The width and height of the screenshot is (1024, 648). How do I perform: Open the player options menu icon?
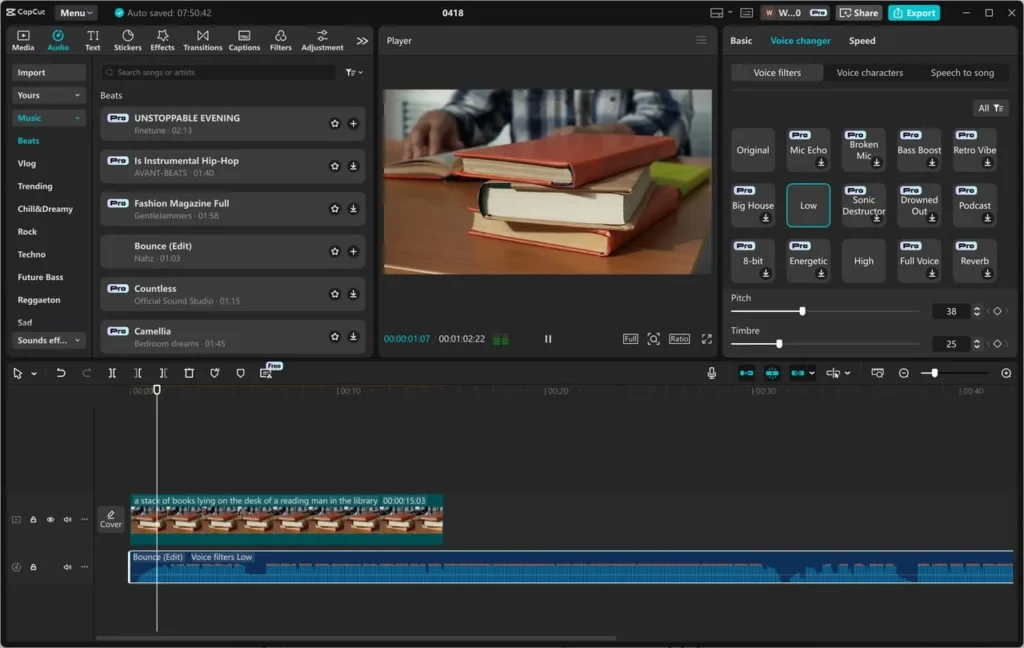coord(701,40)
